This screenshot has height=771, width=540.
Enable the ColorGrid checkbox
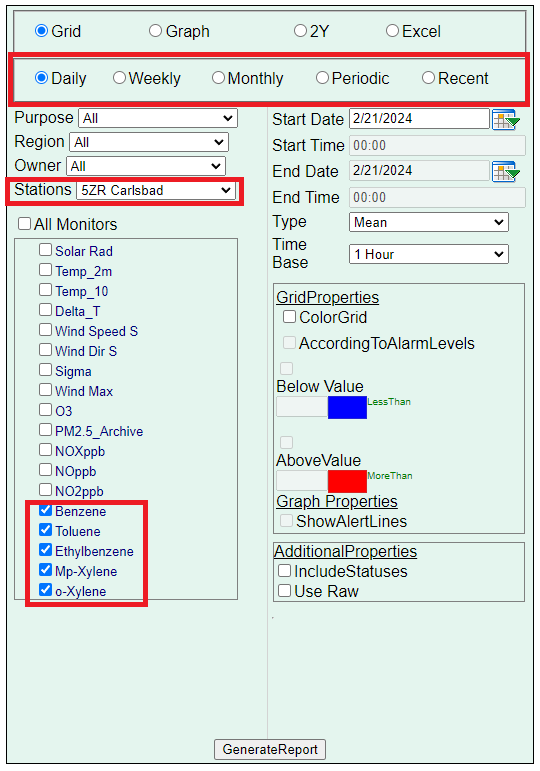coord(289,317)
